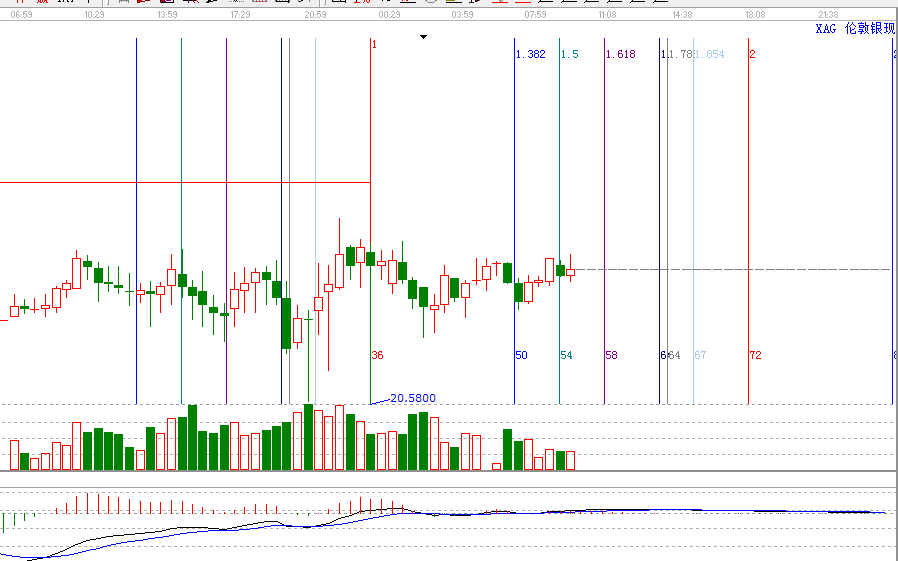Screen dimensions: 898x561
Task: Click the teal bar count label 54
Action: (x=566, y=355)
